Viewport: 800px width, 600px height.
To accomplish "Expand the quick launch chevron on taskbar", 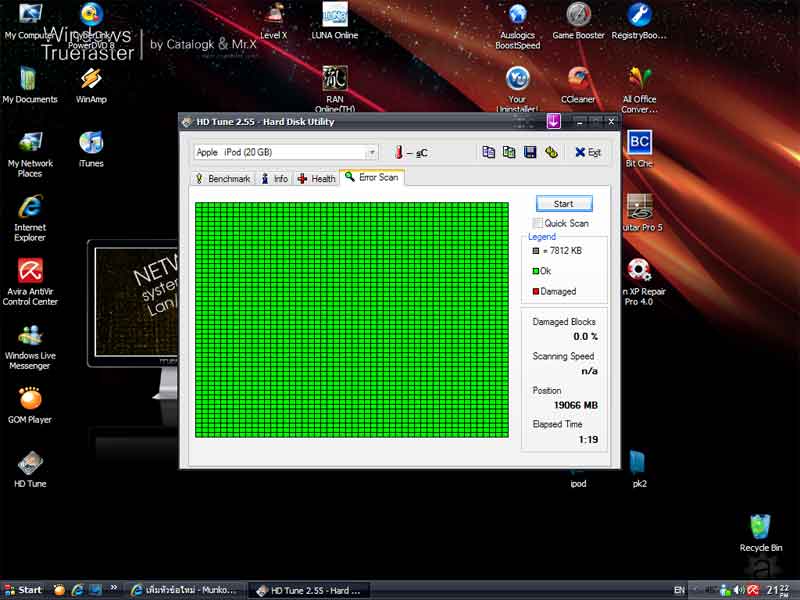I will (x=111, y=590).
